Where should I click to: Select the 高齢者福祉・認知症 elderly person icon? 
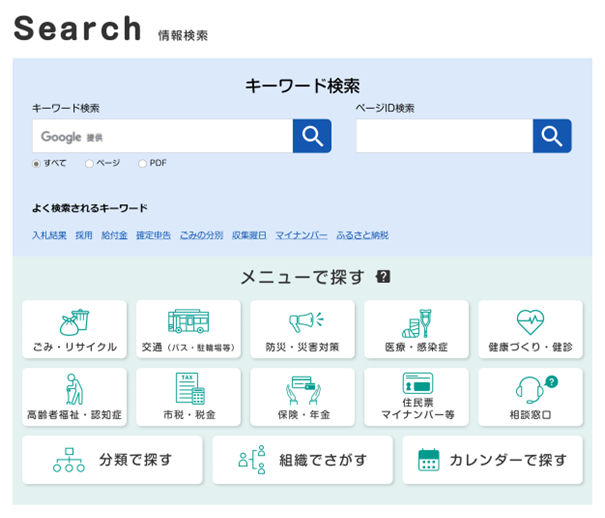pos(74,389)
